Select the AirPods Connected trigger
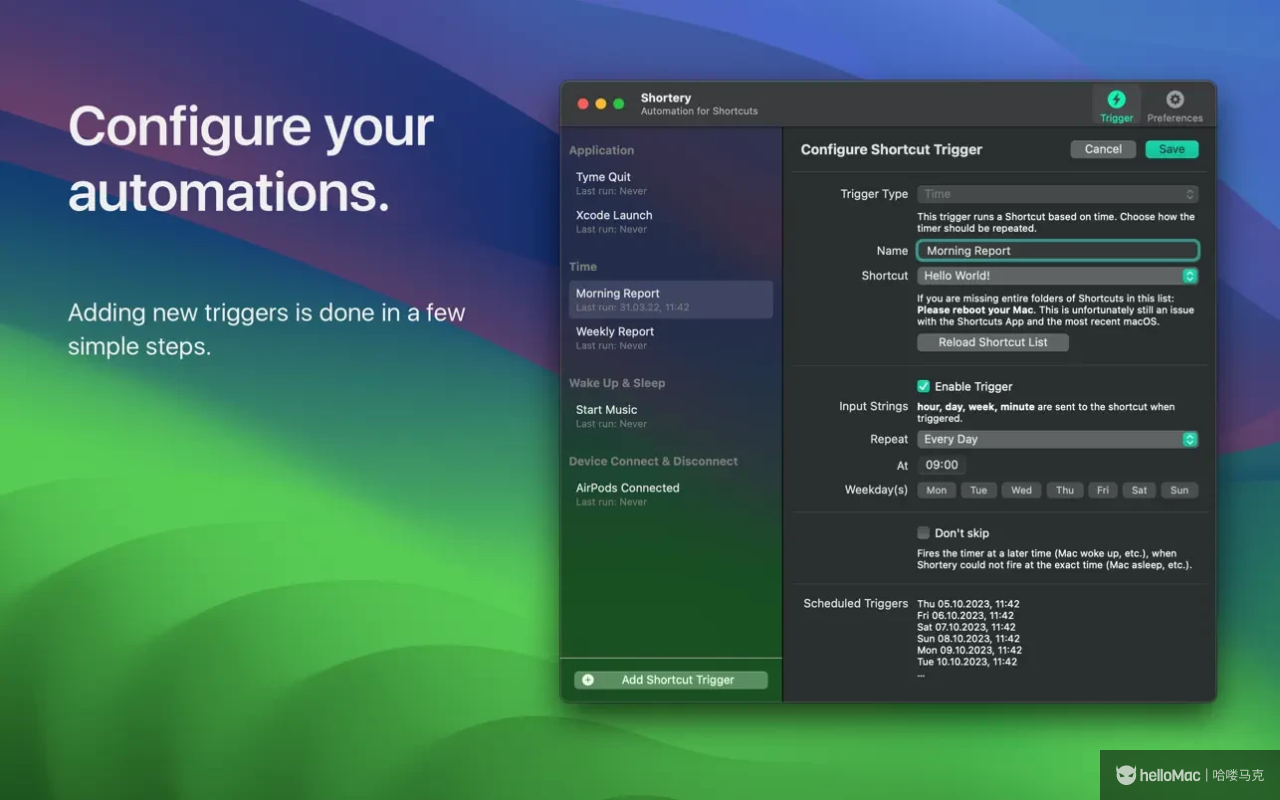This screenshot has height=800, width=1280. (671, 494)
